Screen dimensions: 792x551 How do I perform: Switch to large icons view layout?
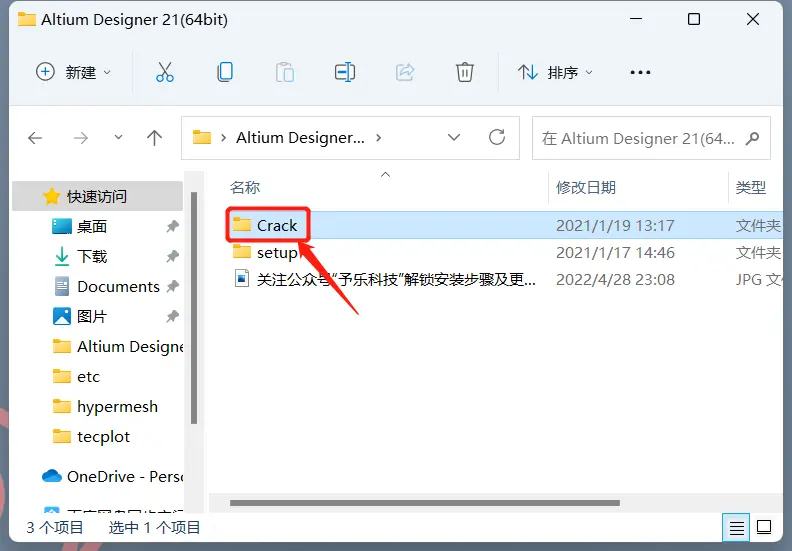(764, 528)
